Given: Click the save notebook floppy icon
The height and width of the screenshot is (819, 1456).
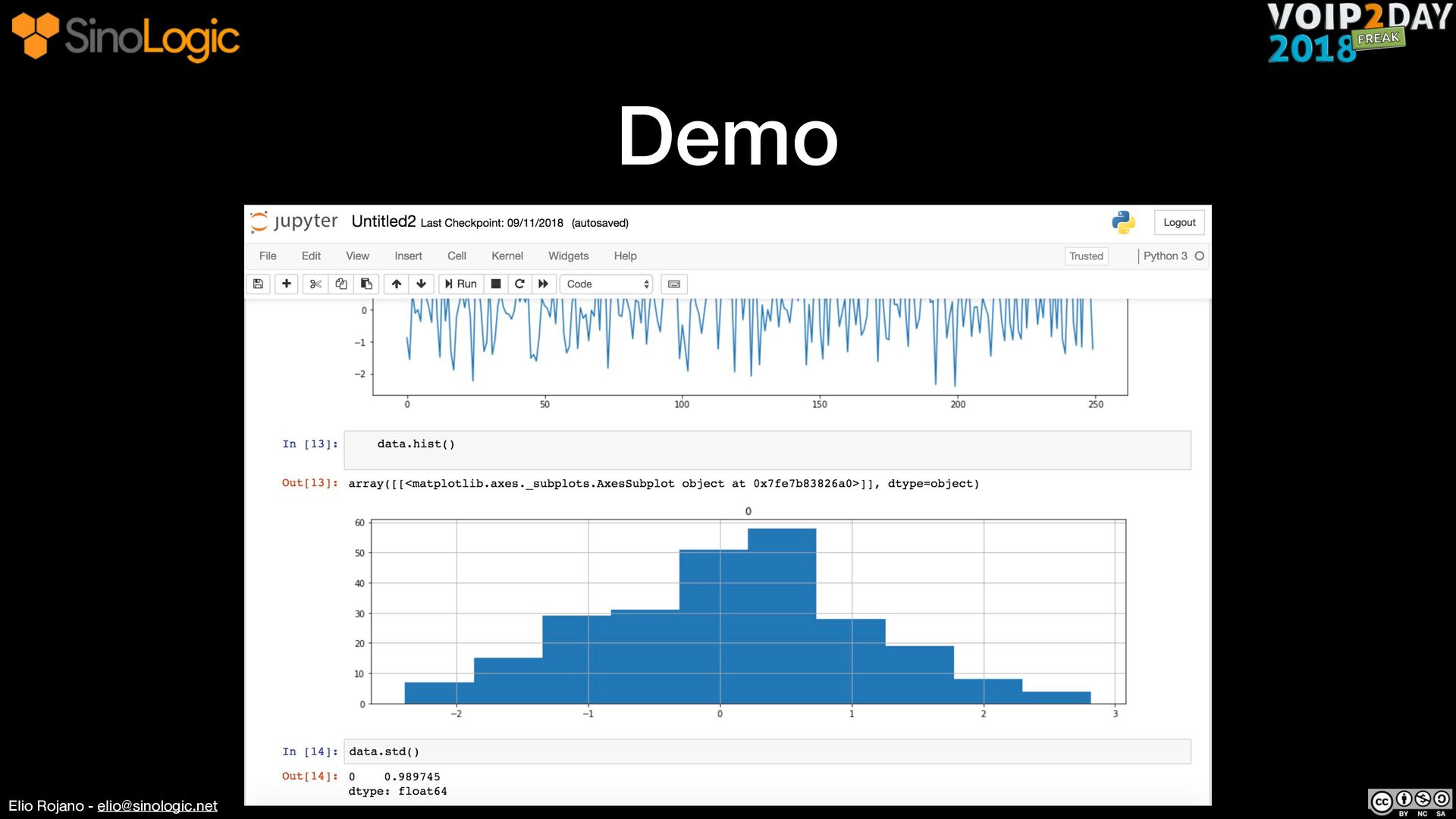Looking at the screenshot, I should pyautogui.click(x=258, y=284).
